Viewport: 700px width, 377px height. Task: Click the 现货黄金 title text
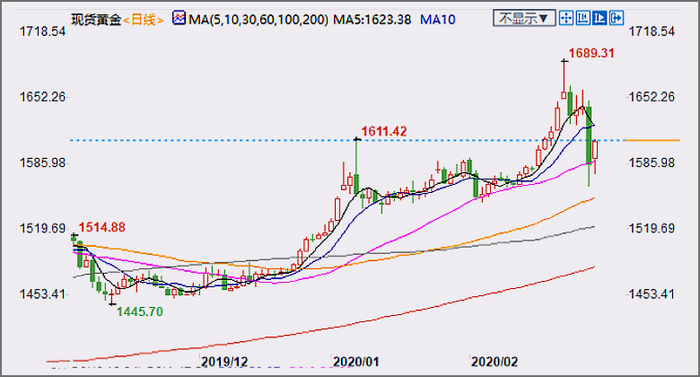tap(96, 20)
